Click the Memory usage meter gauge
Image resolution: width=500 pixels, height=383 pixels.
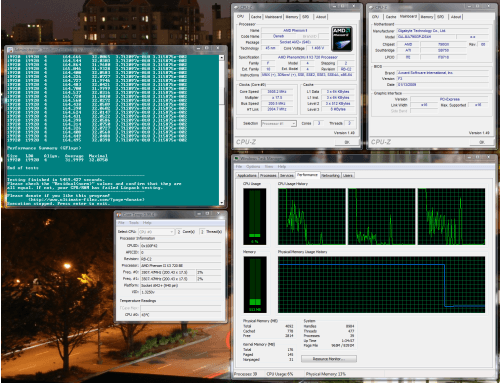tap(255, 285)
